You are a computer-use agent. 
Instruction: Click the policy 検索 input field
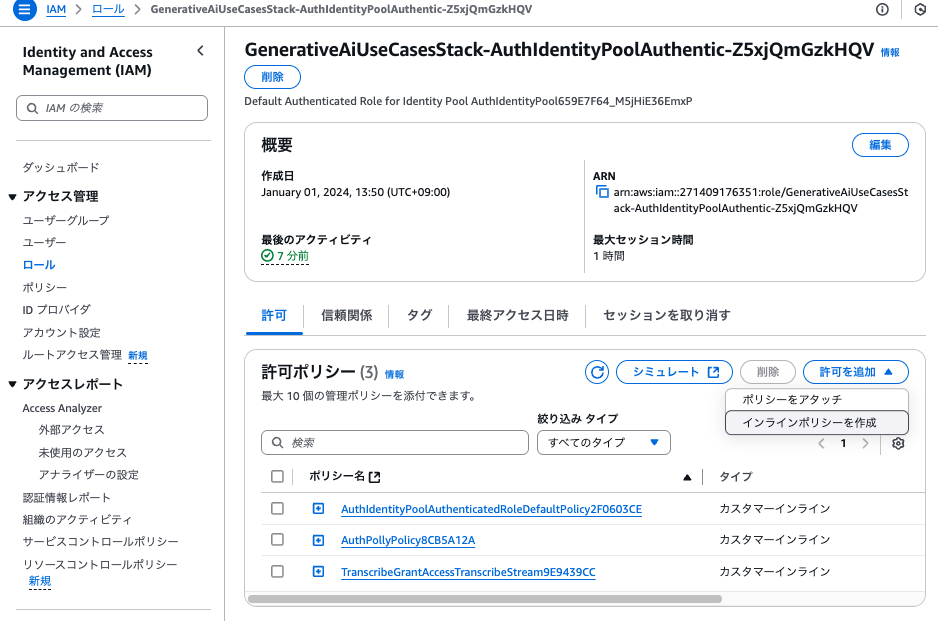(x=395, y=443)
